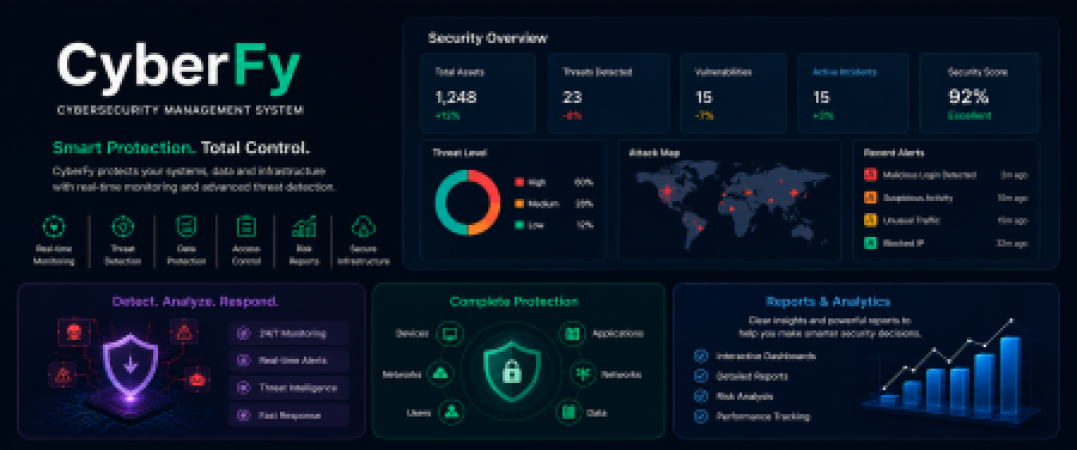The height and width of the screenshot is (450, 1077).
Task: Click the Interactive Dashboards label
Action: click(x=766, y=356)
